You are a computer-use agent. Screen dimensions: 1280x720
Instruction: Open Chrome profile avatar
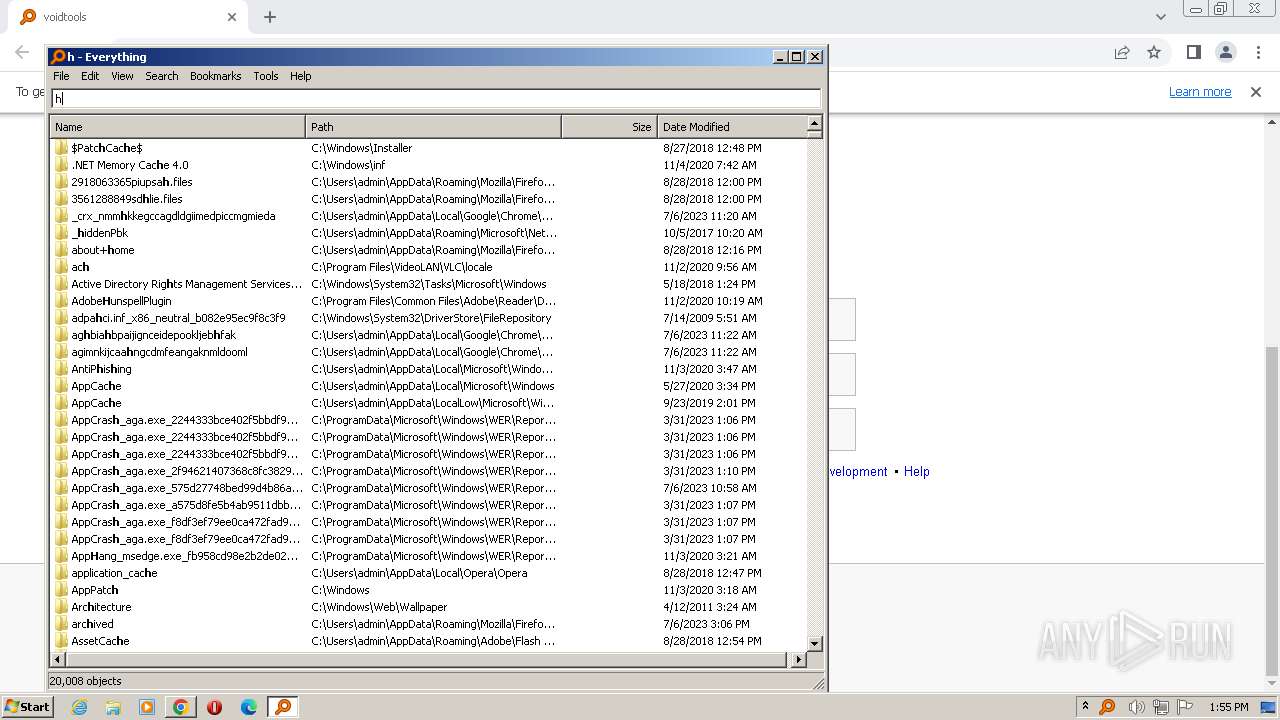point(1225,53)
